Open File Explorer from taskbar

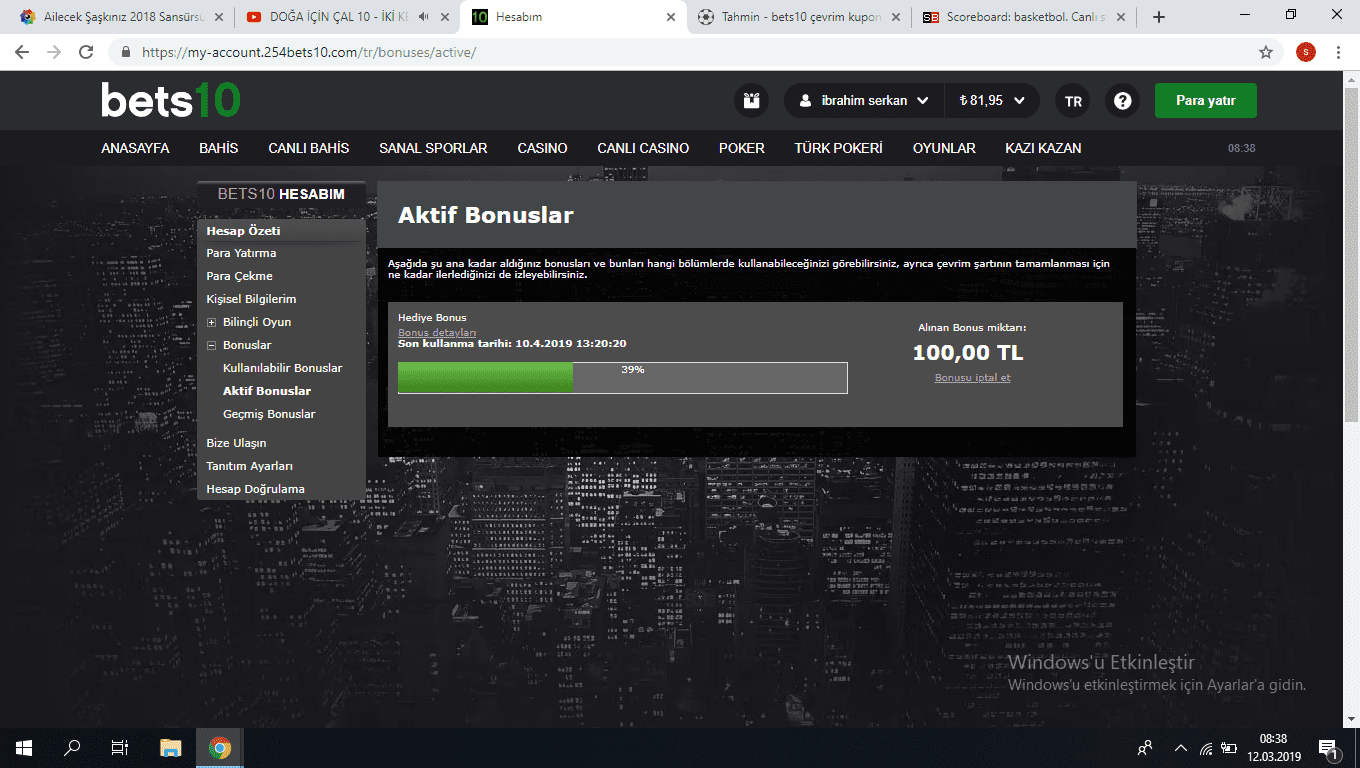point(171,747)
